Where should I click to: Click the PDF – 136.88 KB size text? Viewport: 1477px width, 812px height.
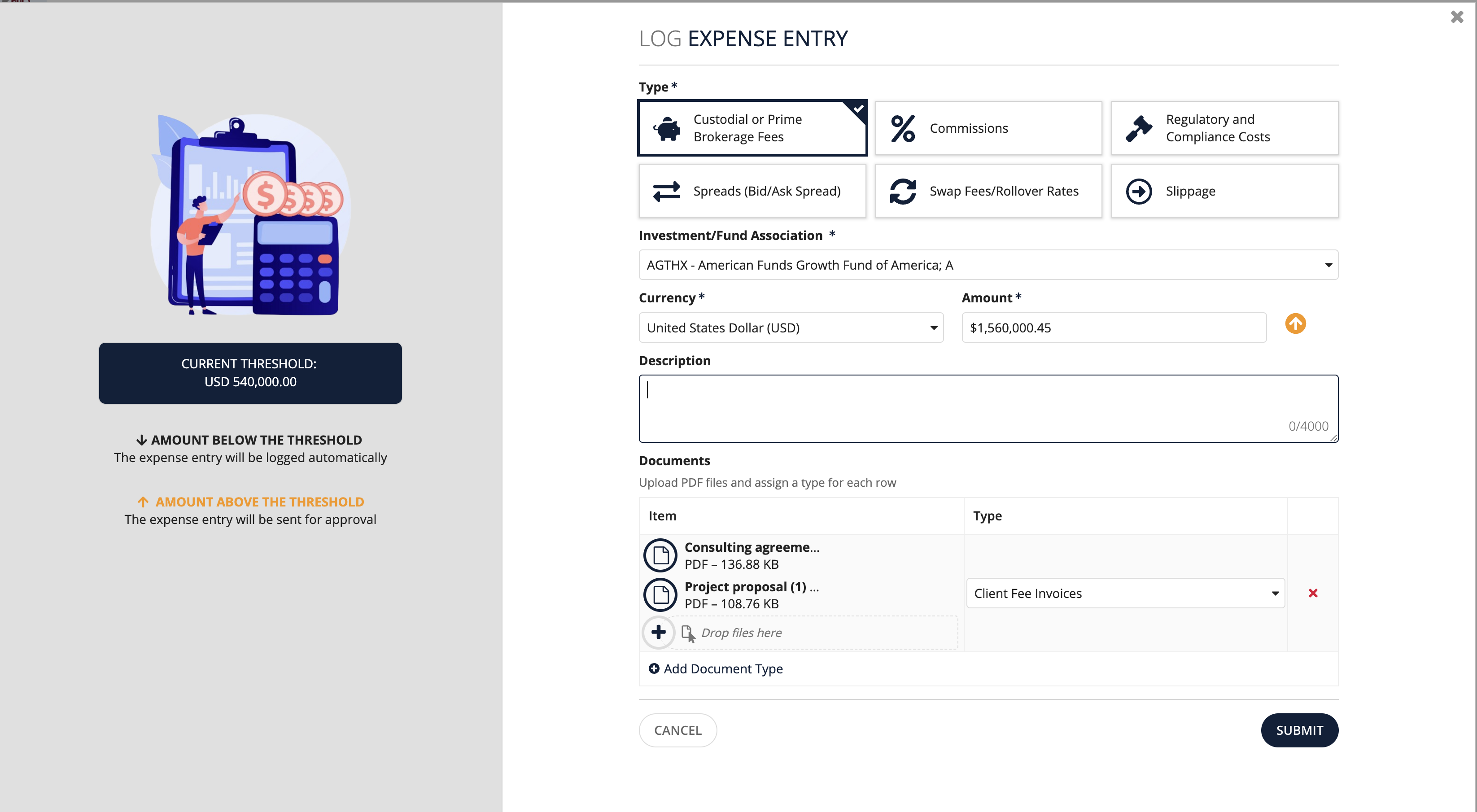point(732,564)
